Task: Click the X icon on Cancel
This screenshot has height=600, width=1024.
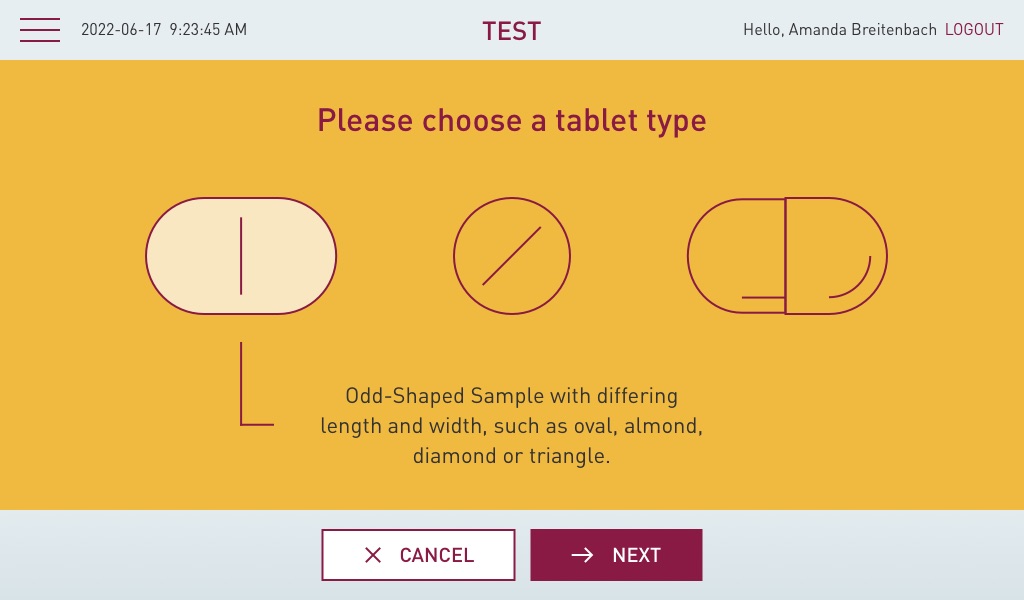Action: coord(373,555)
